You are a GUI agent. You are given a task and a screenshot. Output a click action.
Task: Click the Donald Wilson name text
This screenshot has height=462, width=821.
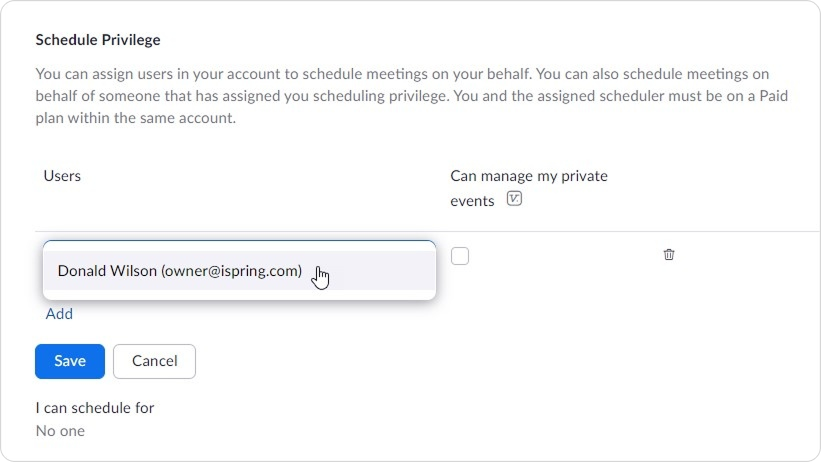click(x=107, y=271)
